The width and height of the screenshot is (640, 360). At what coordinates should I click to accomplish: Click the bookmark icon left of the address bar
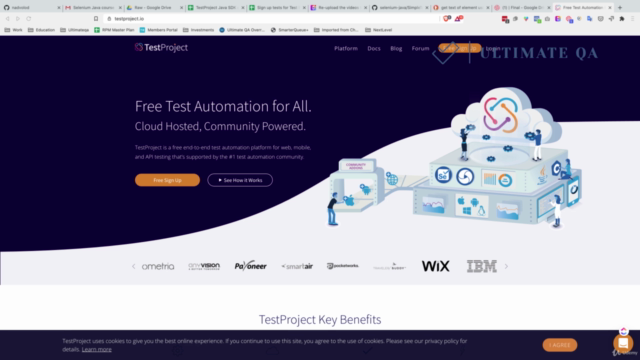(96, 19)
